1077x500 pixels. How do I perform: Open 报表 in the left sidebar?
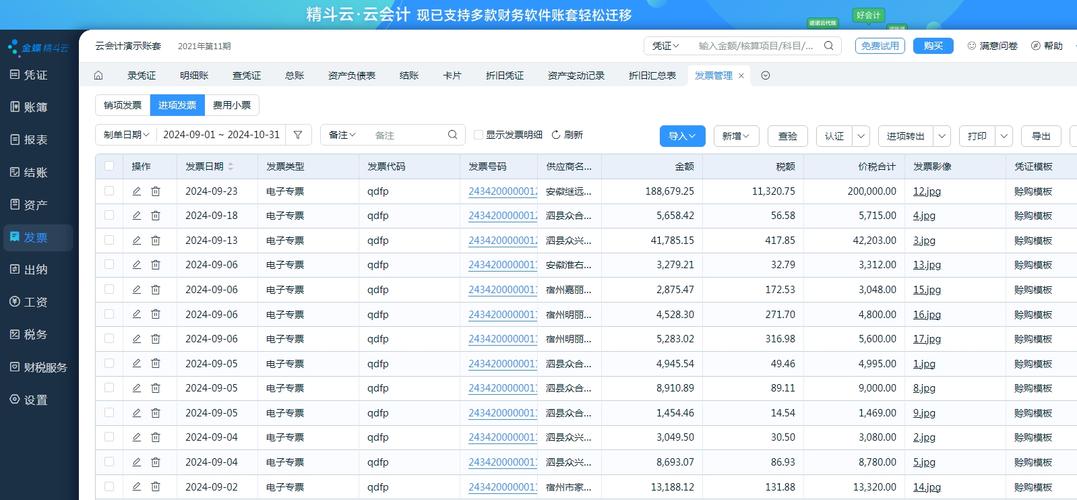[36, 140]
